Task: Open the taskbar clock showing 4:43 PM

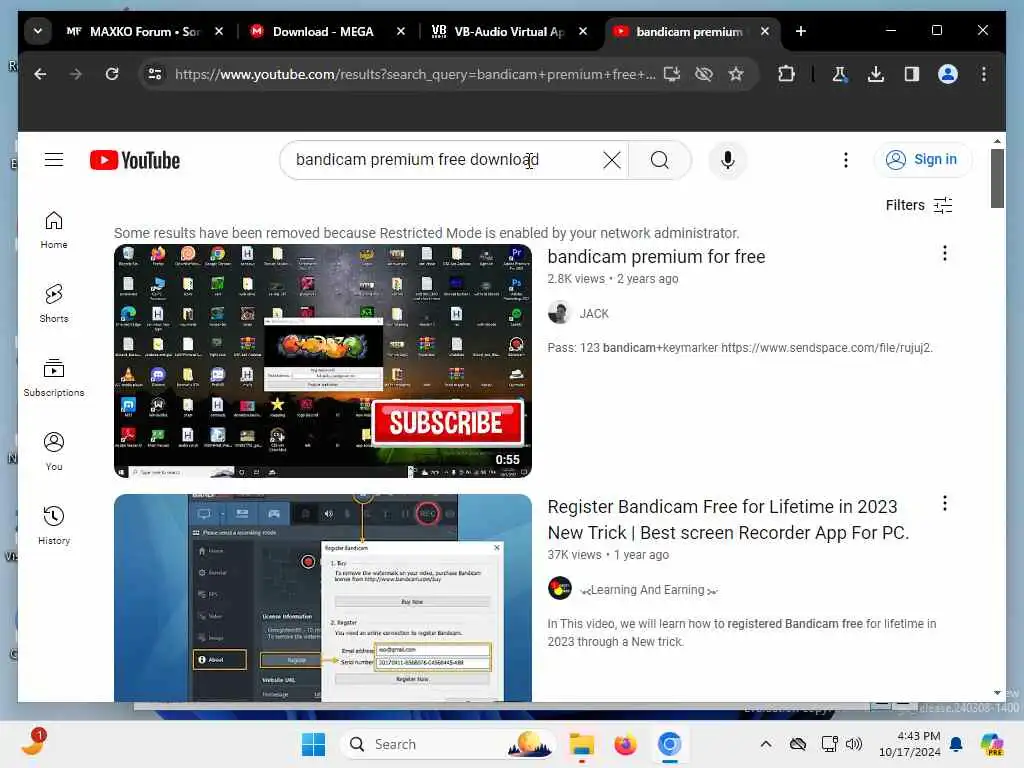Action: pos(910,744)
